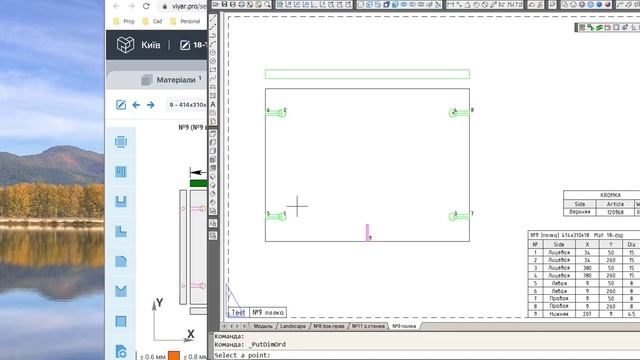
Task: Select the Text 'A' tool in CAD toolbar
Action: pyautogui.click(x=213, y=104)
